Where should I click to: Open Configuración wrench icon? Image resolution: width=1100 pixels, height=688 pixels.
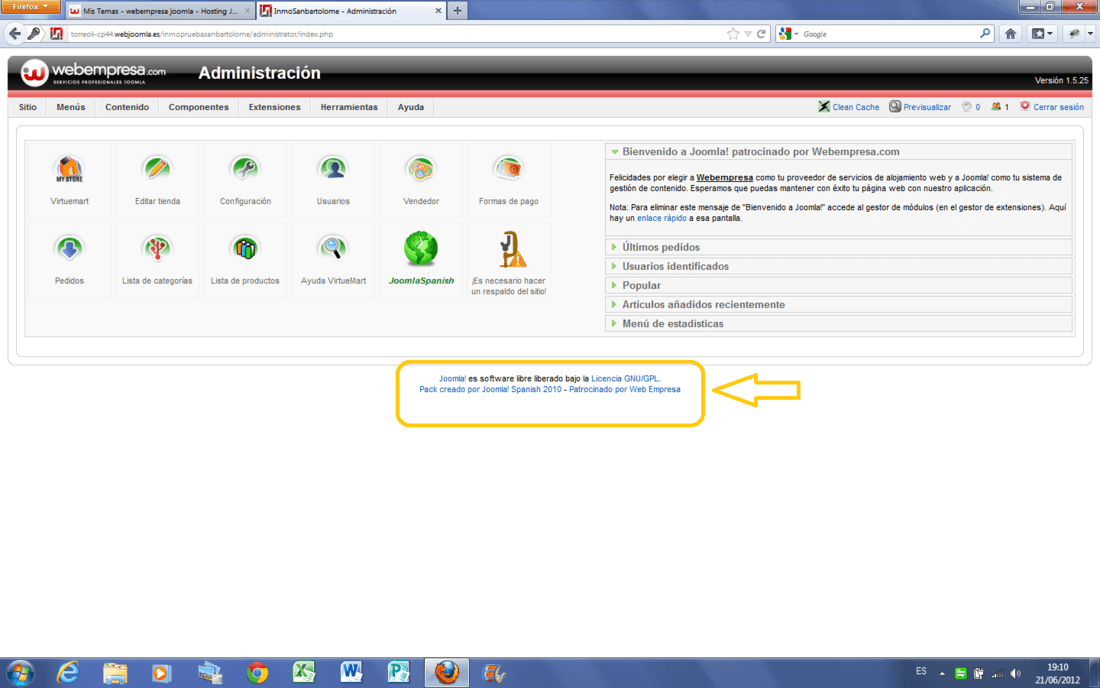pyautogui.click(x=245, y=169)
